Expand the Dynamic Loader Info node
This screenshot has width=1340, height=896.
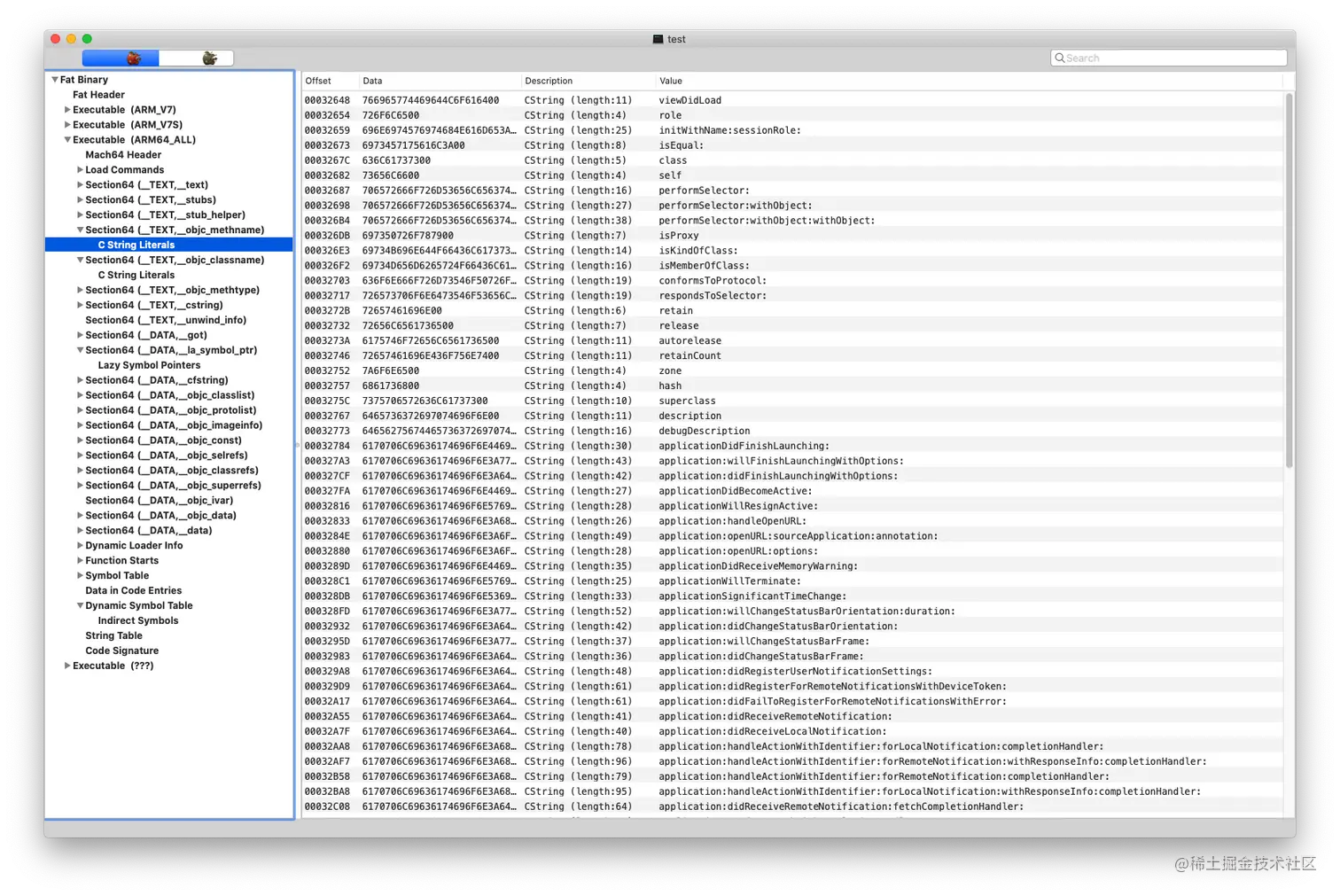point(80,546)
